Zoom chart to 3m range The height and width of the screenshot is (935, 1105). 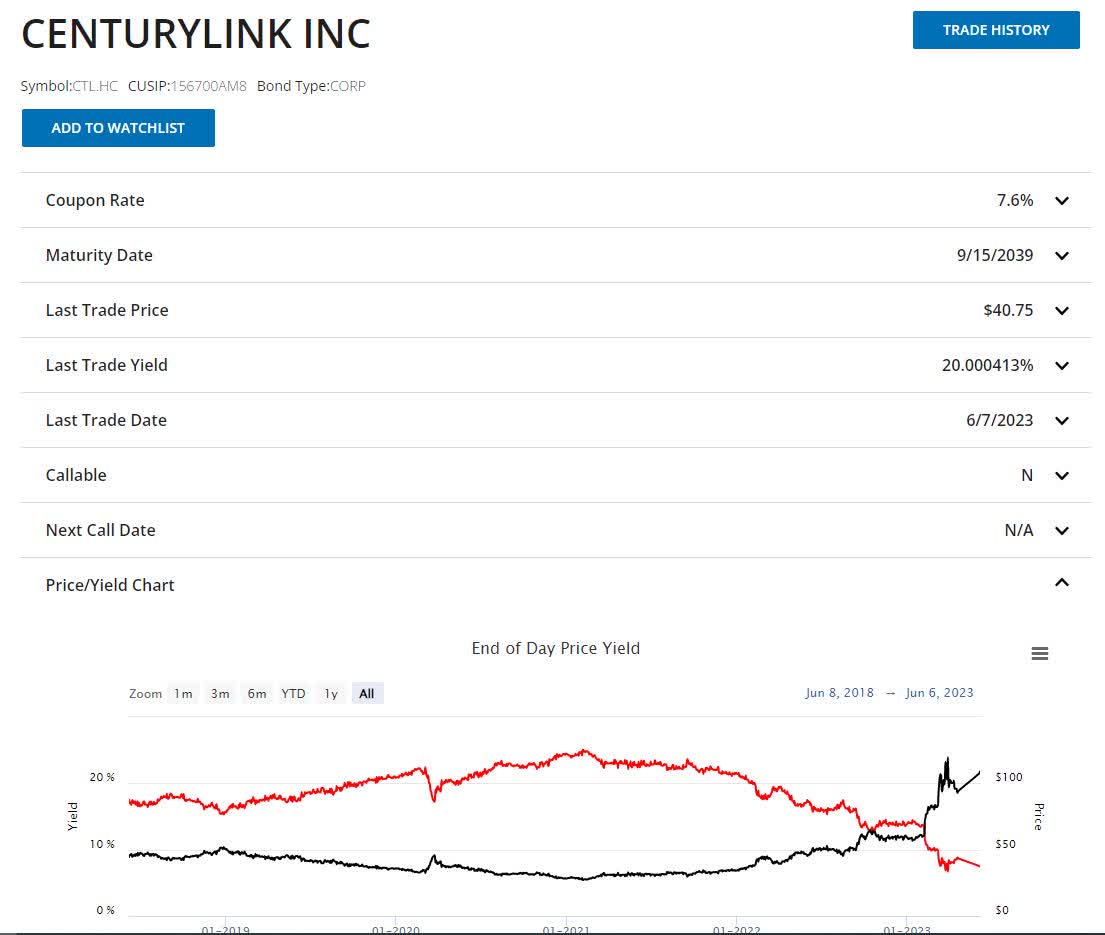click(220, 693)
